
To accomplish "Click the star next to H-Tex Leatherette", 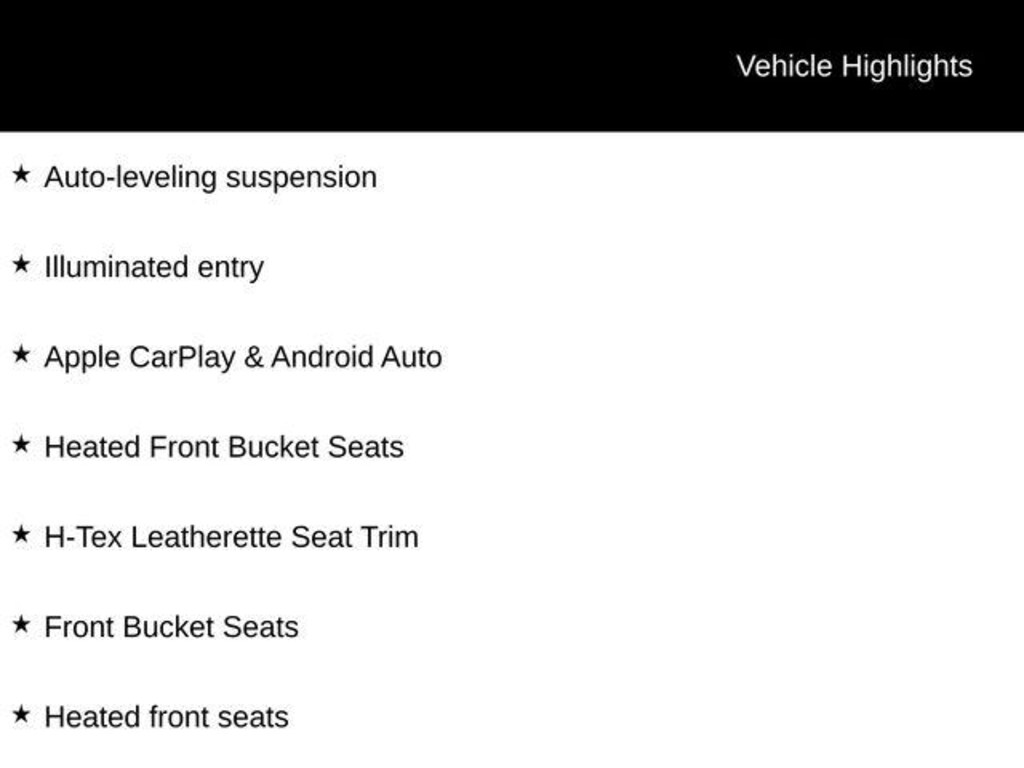I will 21,535.
